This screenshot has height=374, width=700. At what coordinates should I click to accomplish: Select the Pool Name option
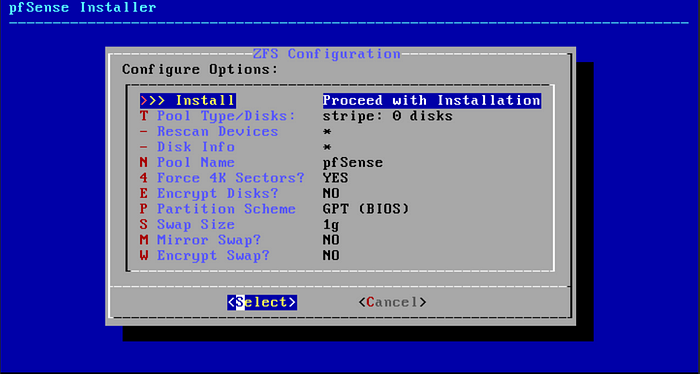click(188, 162)
